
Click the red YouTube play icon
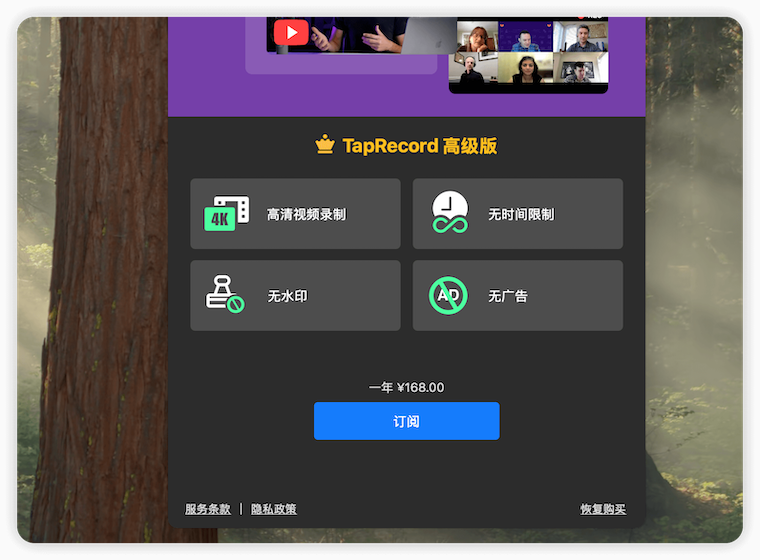pos(291,33)
